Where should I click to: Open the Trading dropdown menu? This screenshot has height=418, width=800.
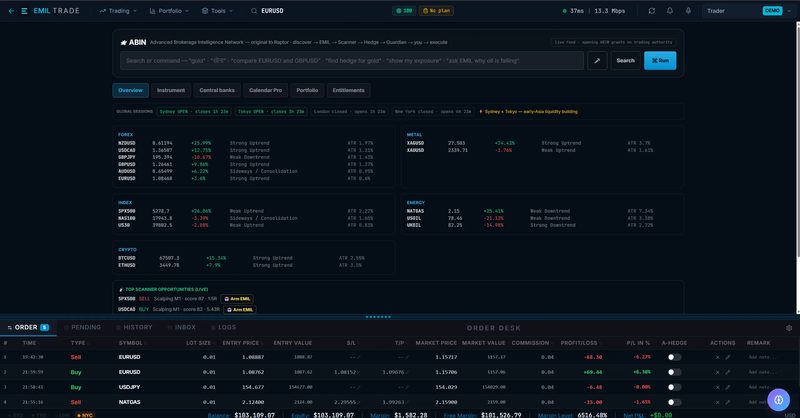pyautogui.click(x=118, y=11)
